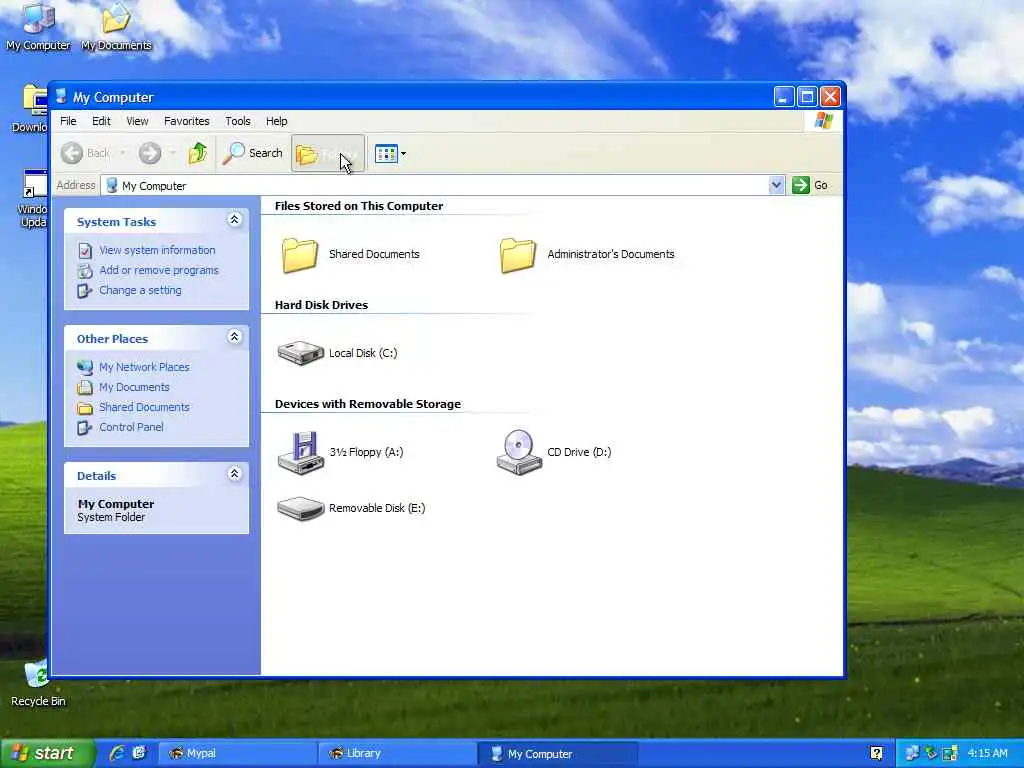Click the Change a setting icon
The image size is (1024, 768).
85,291
